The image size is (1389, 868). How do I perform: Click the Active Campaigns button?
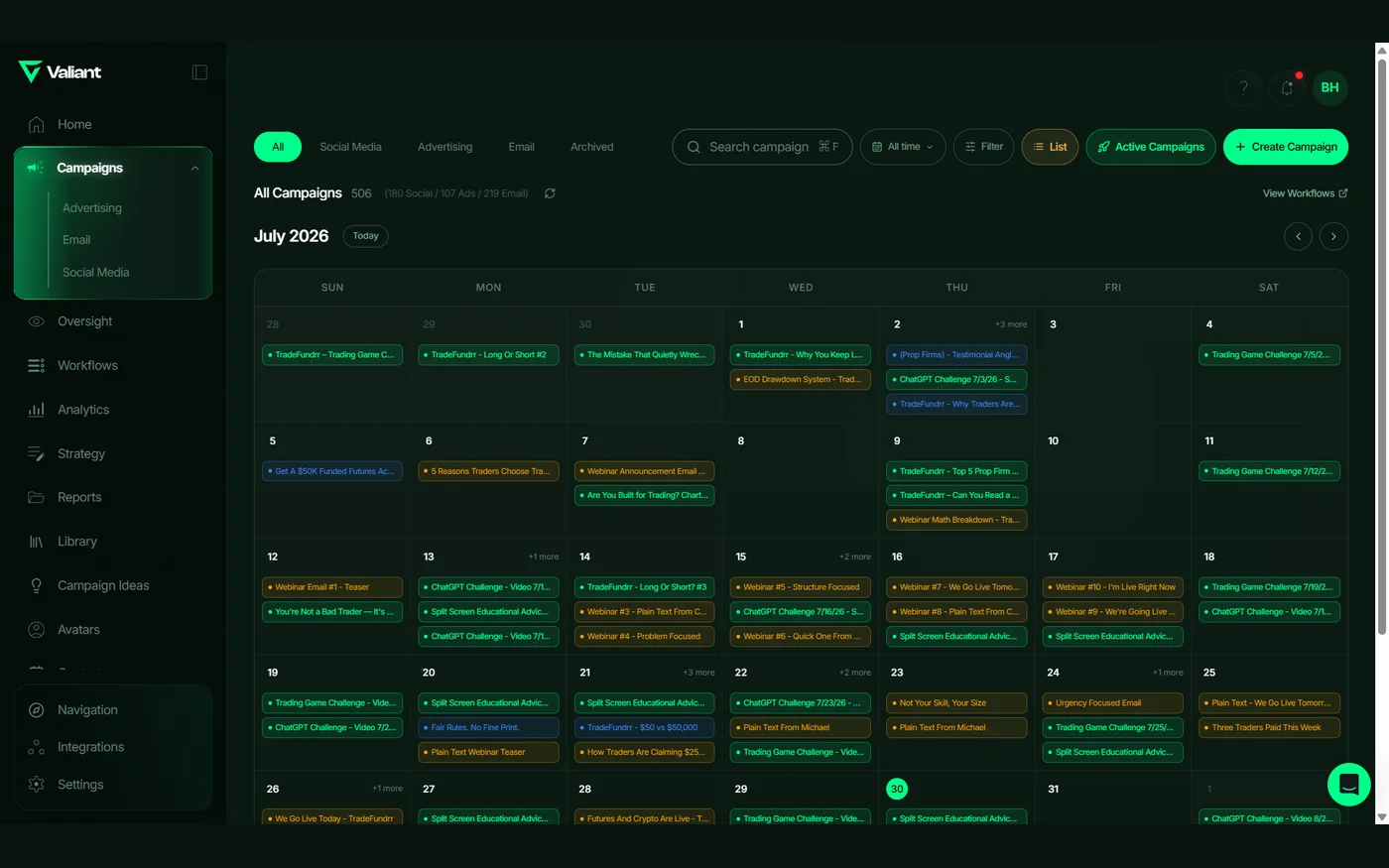(x=1151, y=147)
